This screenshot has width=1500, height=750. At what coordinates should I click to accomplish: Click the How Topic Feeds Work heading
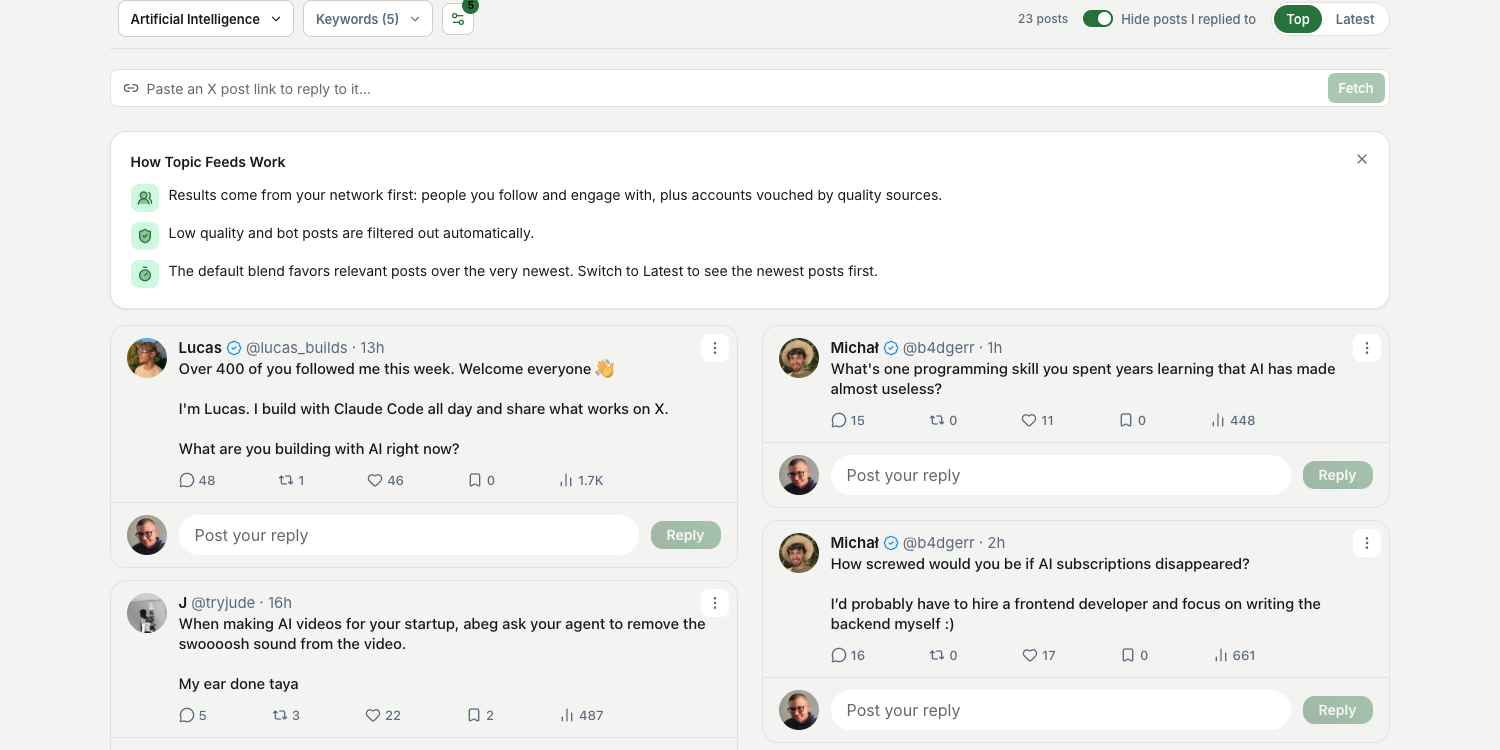[x=208, y=162]
